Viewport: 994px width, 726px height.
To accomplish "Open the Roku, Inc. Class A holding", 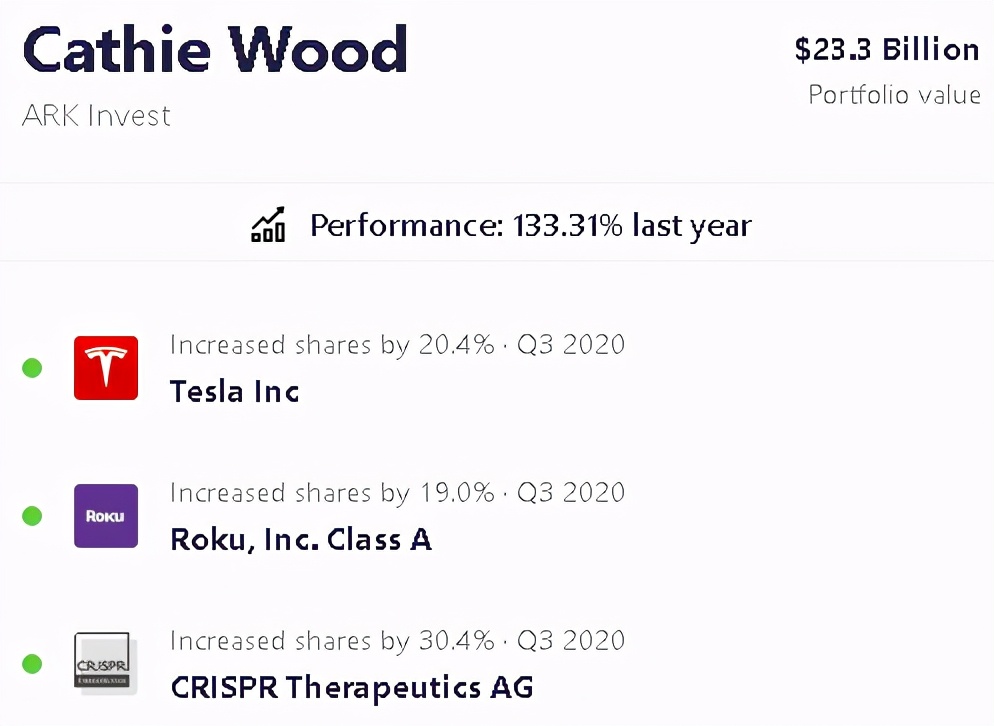I will pyautogui.click(x=301, y=539).
